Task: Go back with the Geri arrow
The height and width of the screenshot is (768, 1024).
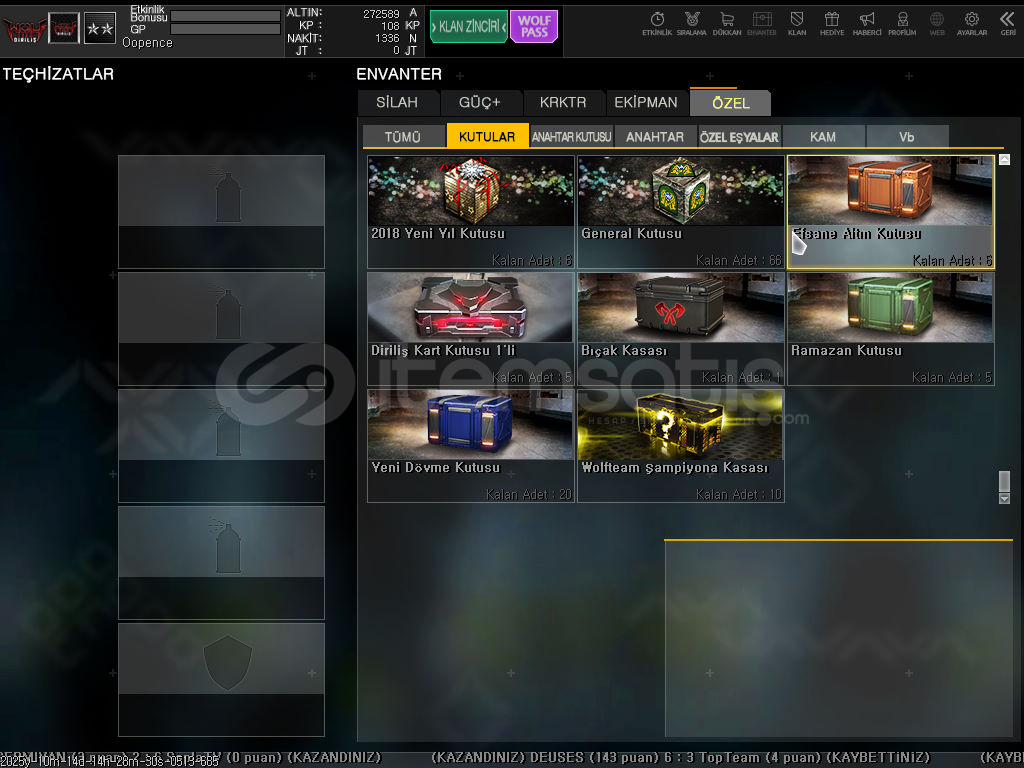Action: click(1008, 24)
